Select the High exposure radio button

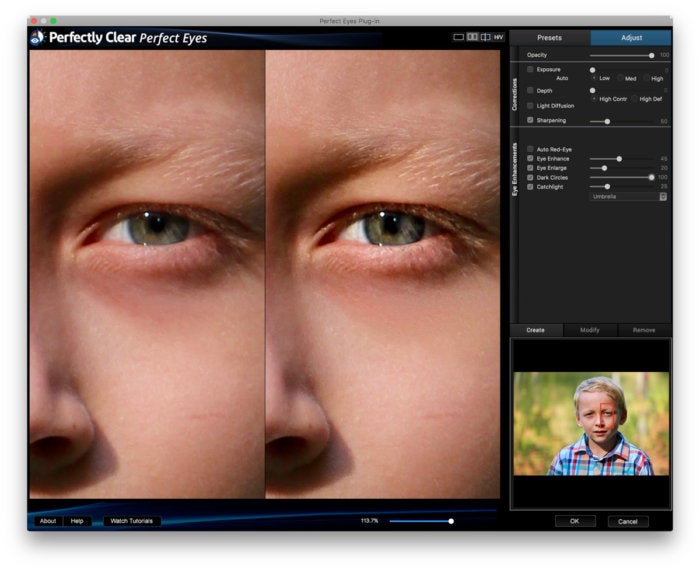[x=646, y=78]
